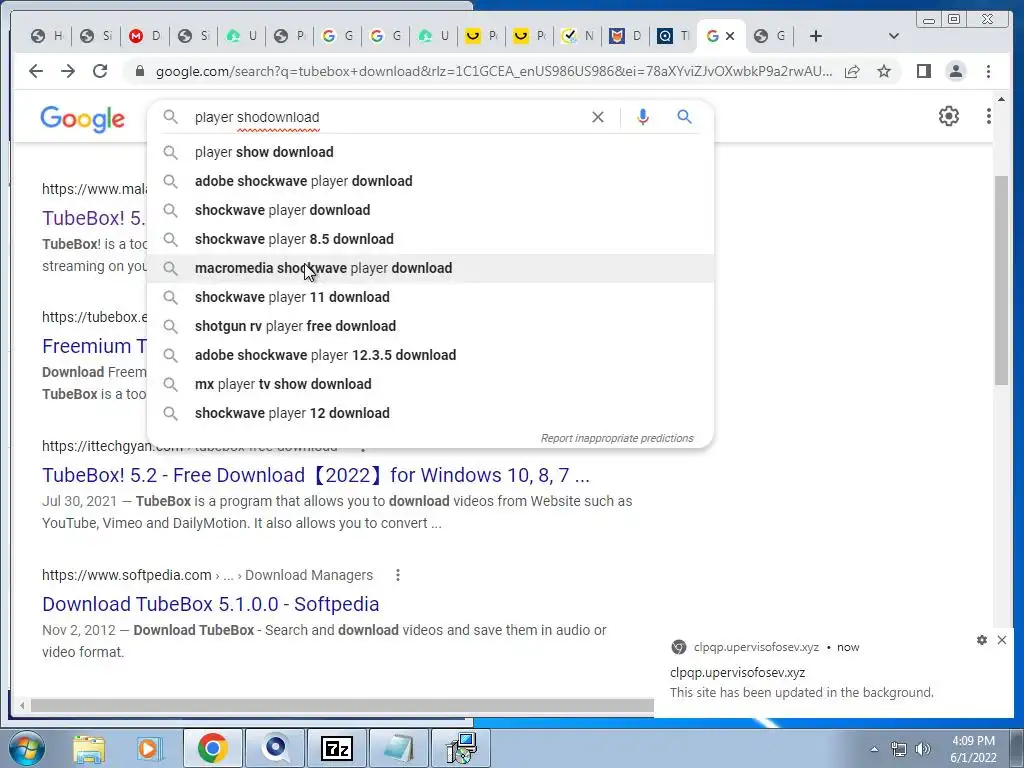This screenshot has height=768, width=1024.
Task: Open a new browser tab
Action: click(815, 37)
